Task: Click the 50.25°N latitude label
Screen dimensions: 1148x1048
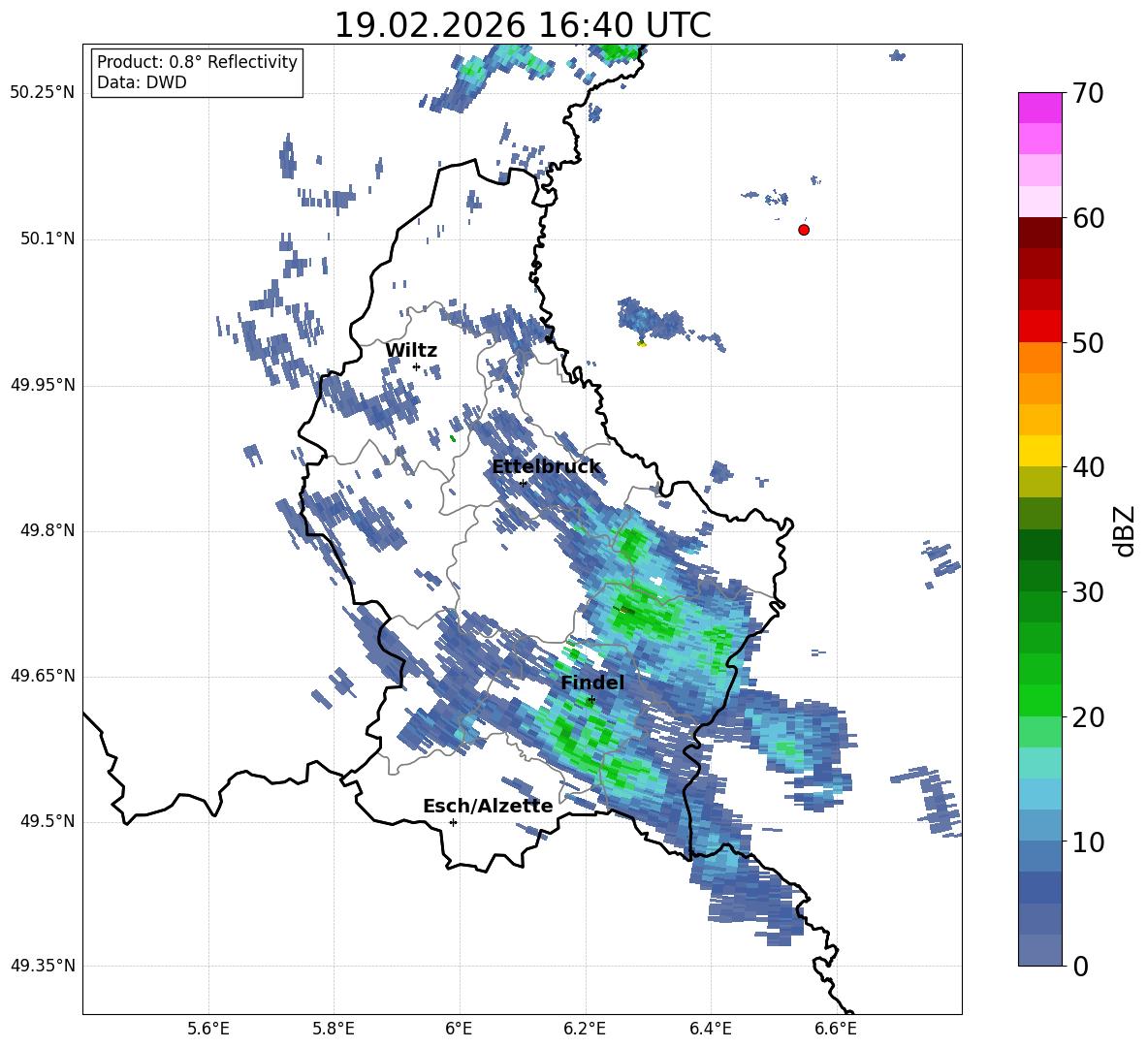Action: (x=43, y=94)
